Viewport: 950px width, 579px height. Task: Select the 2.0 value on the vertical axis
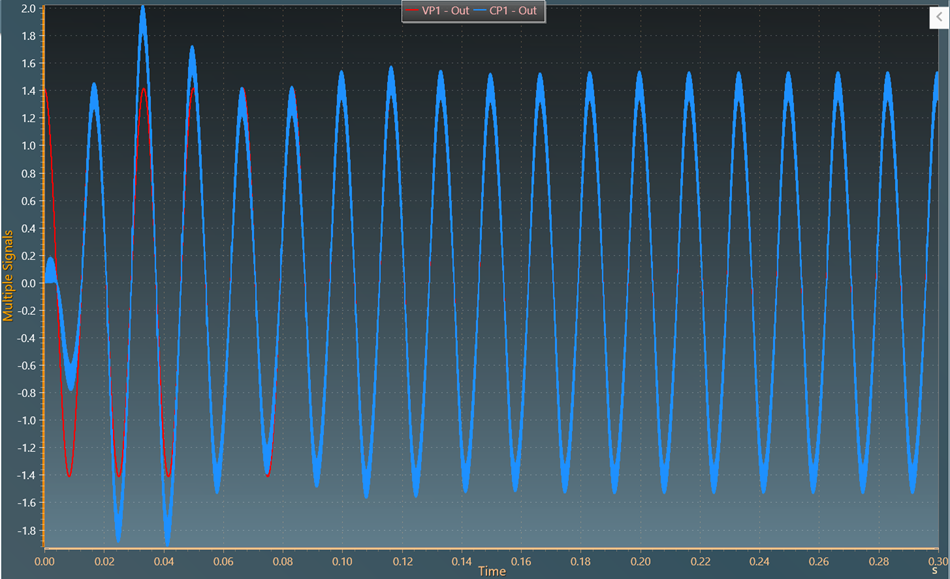click(x=27, y=8)
